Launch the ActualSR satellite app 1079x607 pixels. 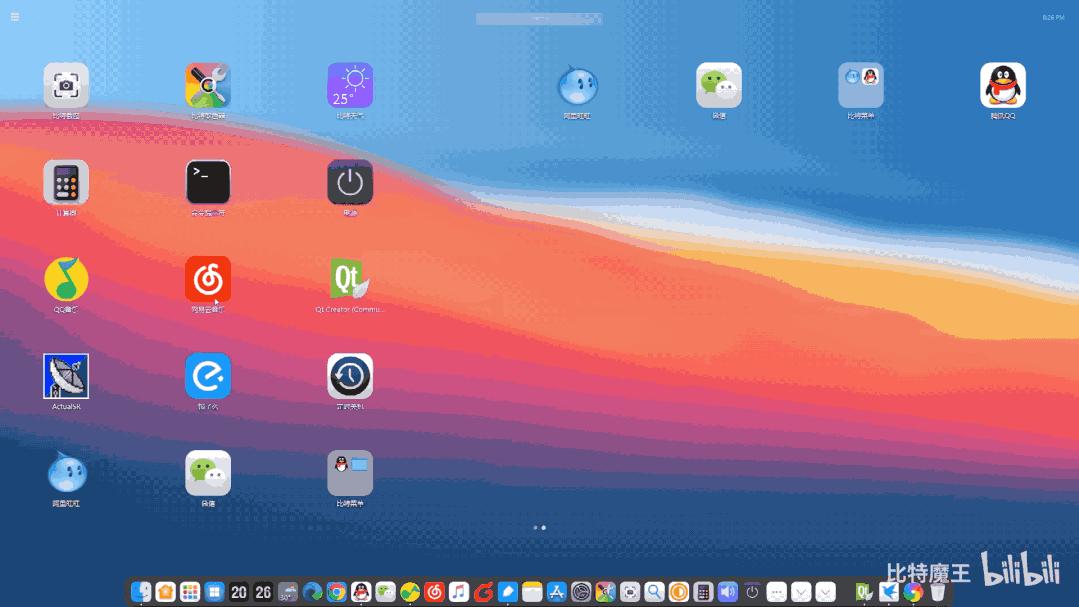click(x=65, y=374)
